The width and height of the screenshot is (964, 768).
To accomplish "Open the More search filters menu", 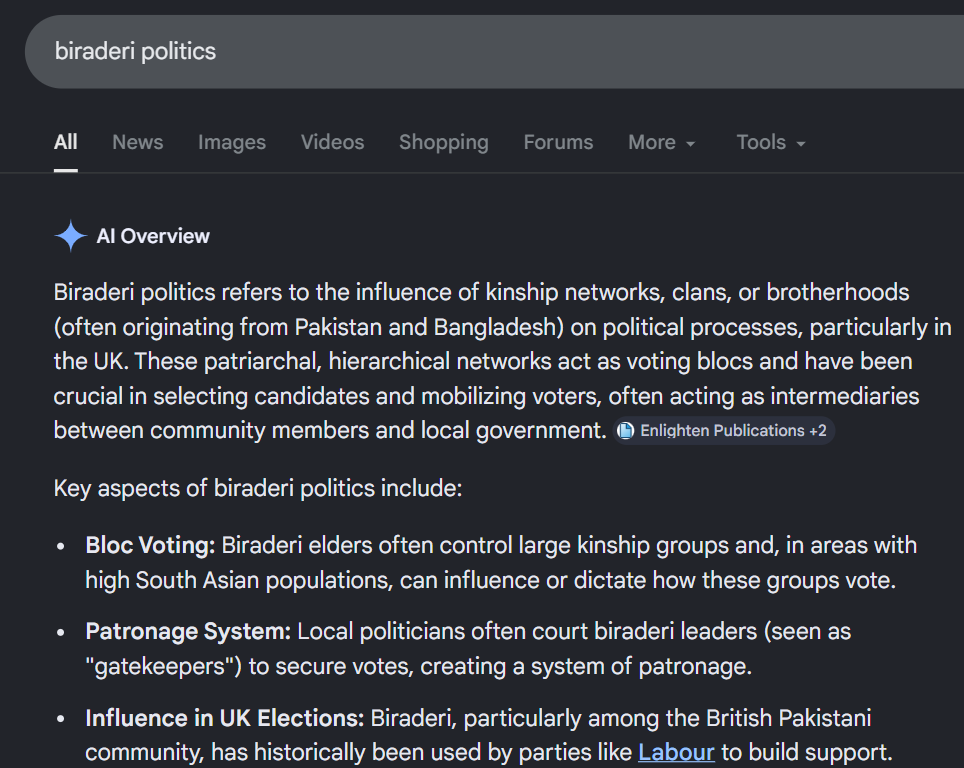I will (x=662, y=143).
